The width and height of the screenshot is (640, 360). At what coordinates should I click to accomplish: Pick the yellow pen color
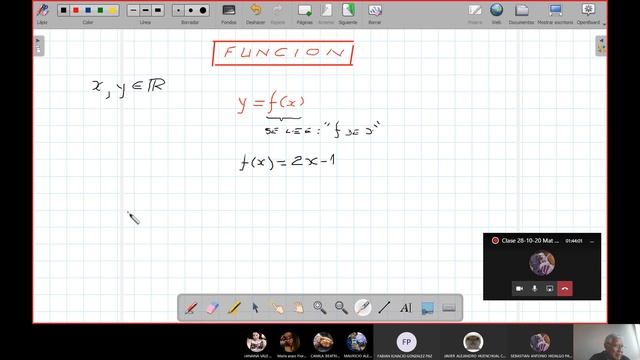pyautogui.click(x=113, y=10)
